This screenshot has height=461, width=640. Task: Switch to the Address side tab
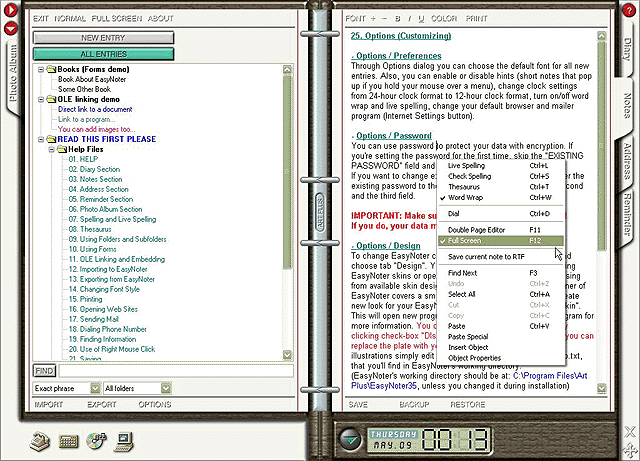pos(627,162)
